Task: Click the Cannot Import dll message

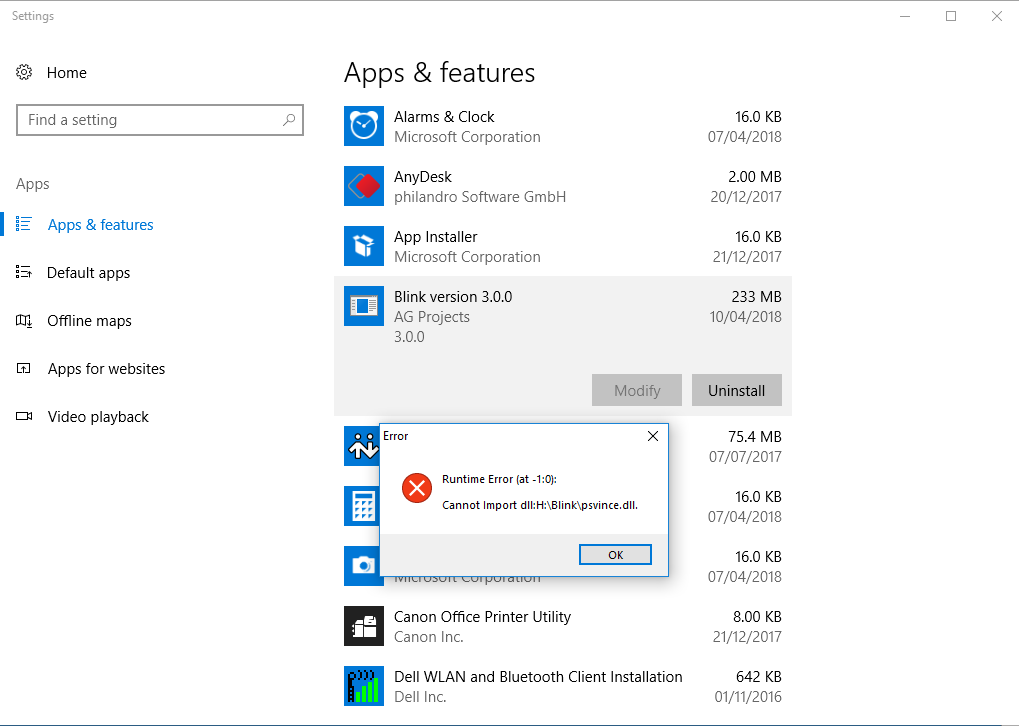Action: click(540, 505)
